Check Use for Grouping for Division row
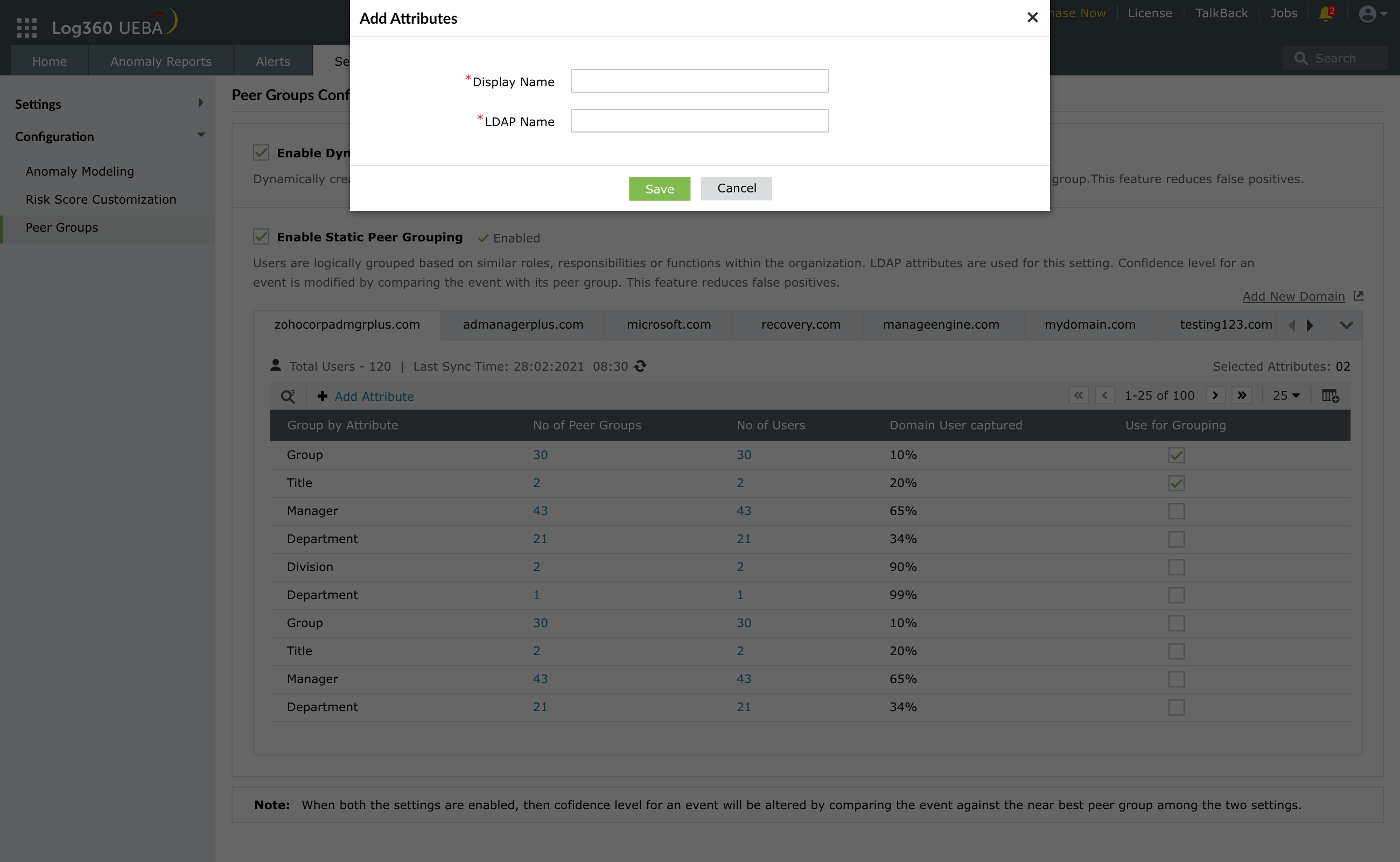Viewport: 1400px width, 862px height. click(1176, 567)
